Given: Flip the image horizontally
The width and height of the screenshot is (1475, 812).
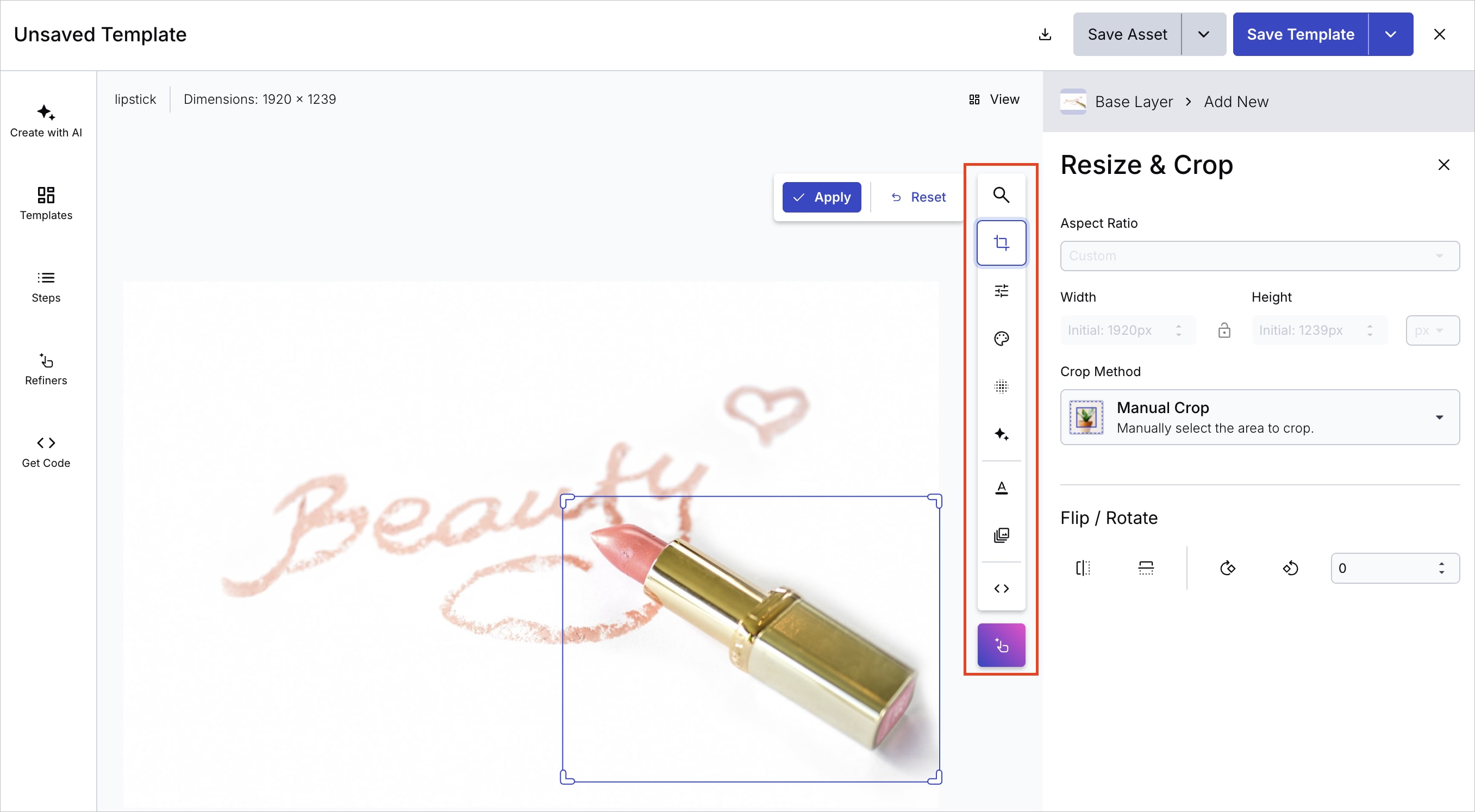Looking at the screenshot, I should [1083, 568].
